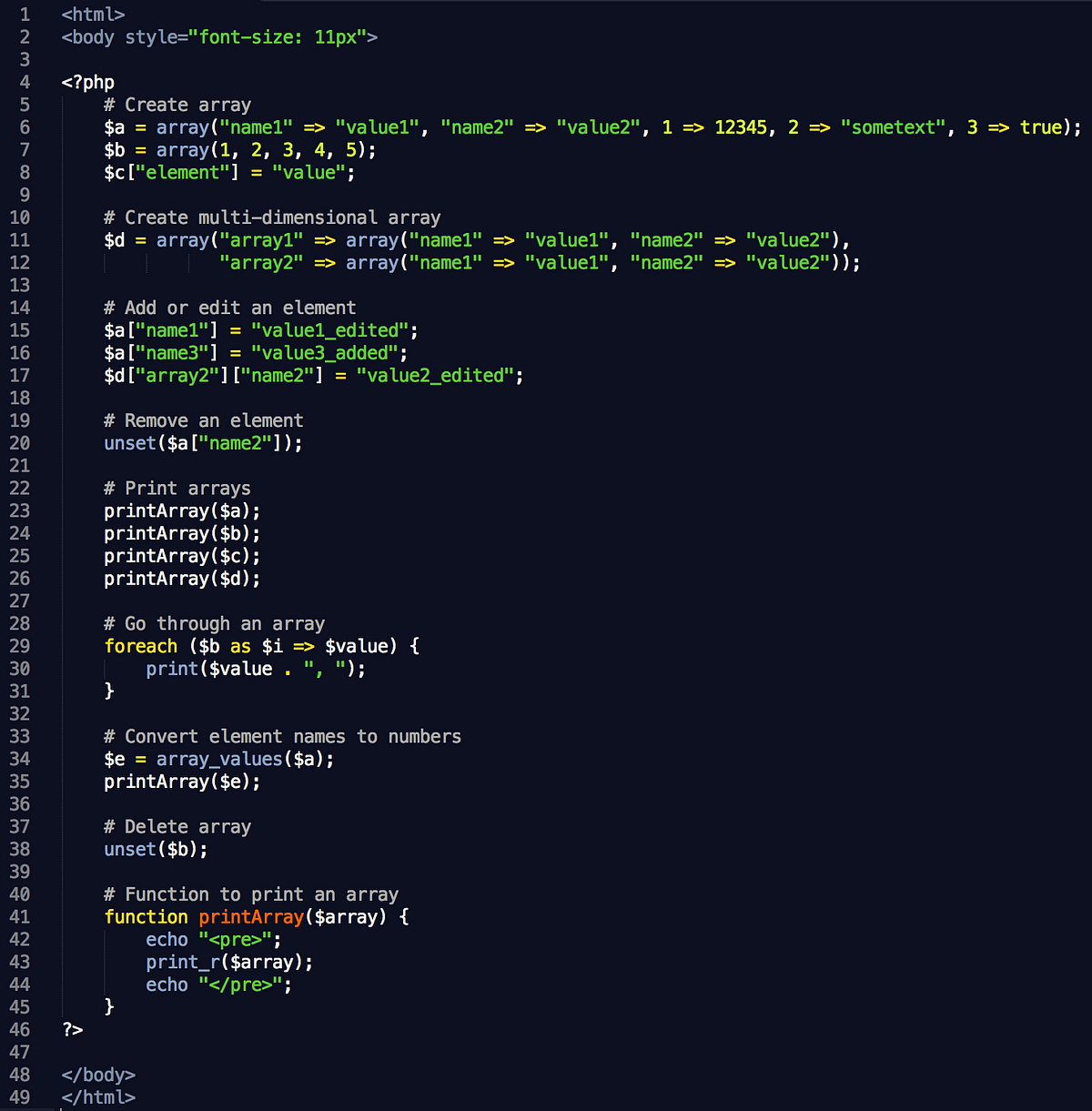
Task: Click the printArray($a); call
Action: coord(182,511)
